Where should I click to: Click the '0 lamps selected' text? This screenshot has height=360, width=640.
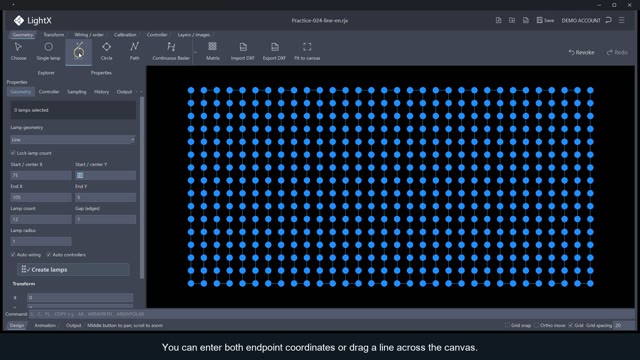31,110
